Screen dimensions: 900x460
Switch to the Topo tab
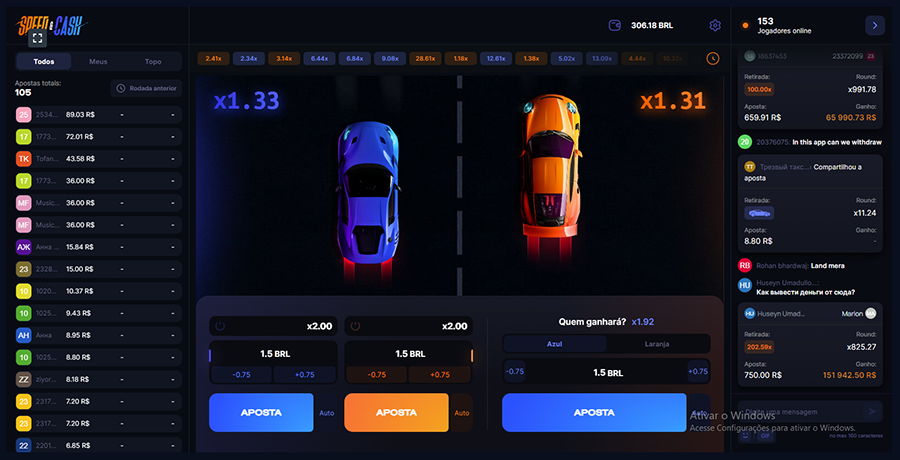tap(153, 61)
